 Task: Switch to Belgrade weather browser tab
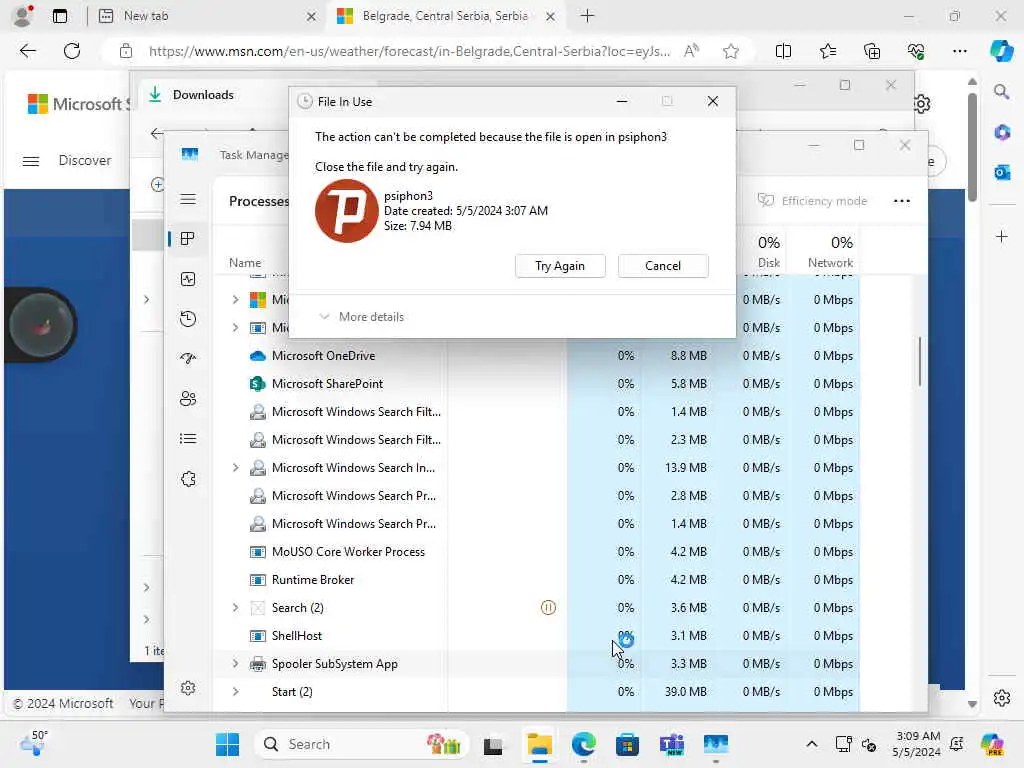coord(444,16)
